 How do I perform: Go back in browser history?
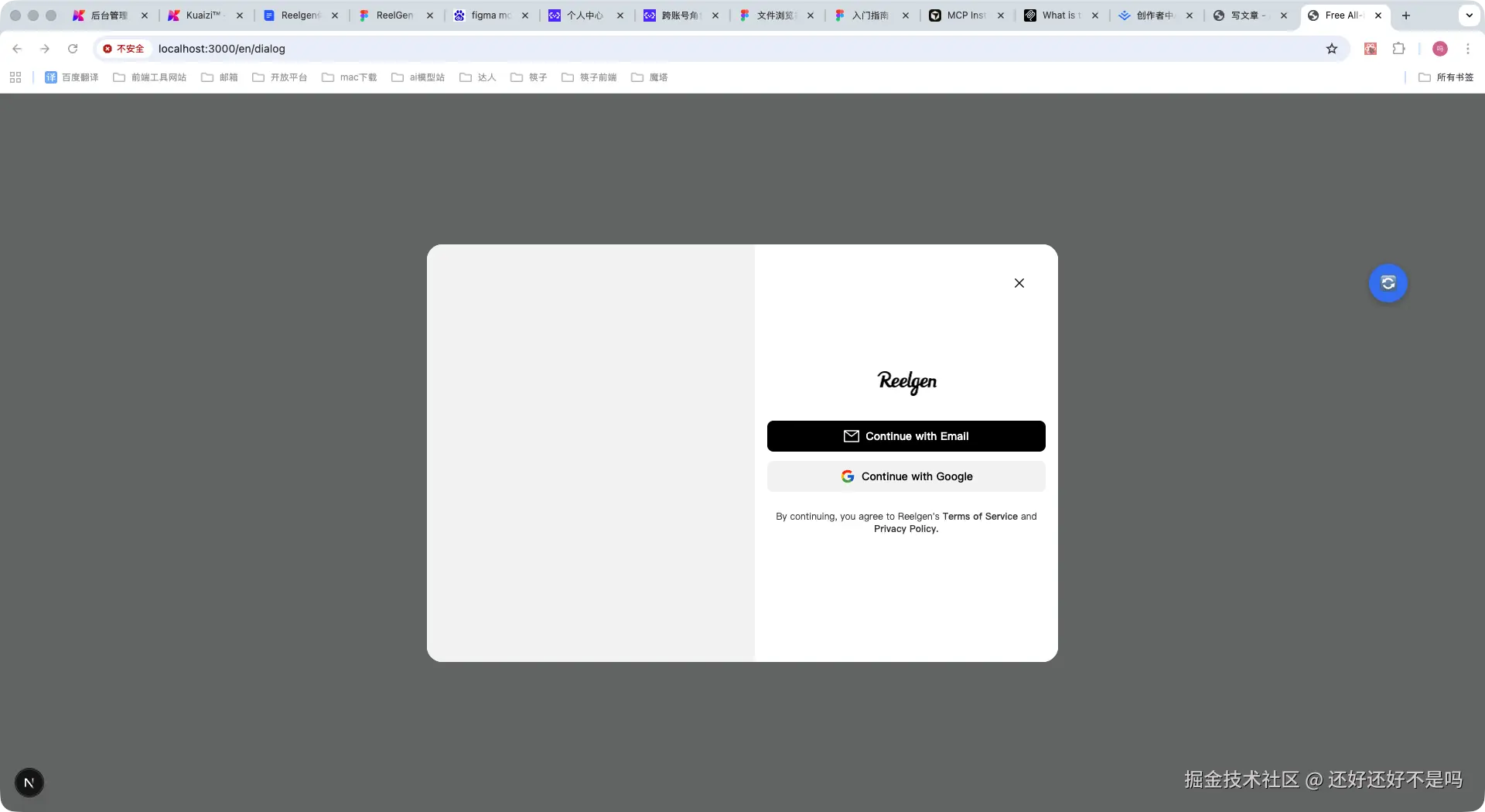[x=17, y=49]
